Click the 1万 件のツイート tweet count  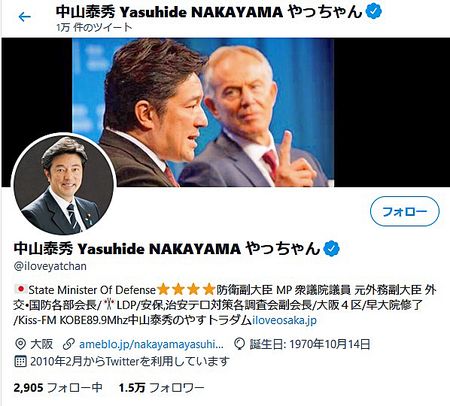coord(94,27)
